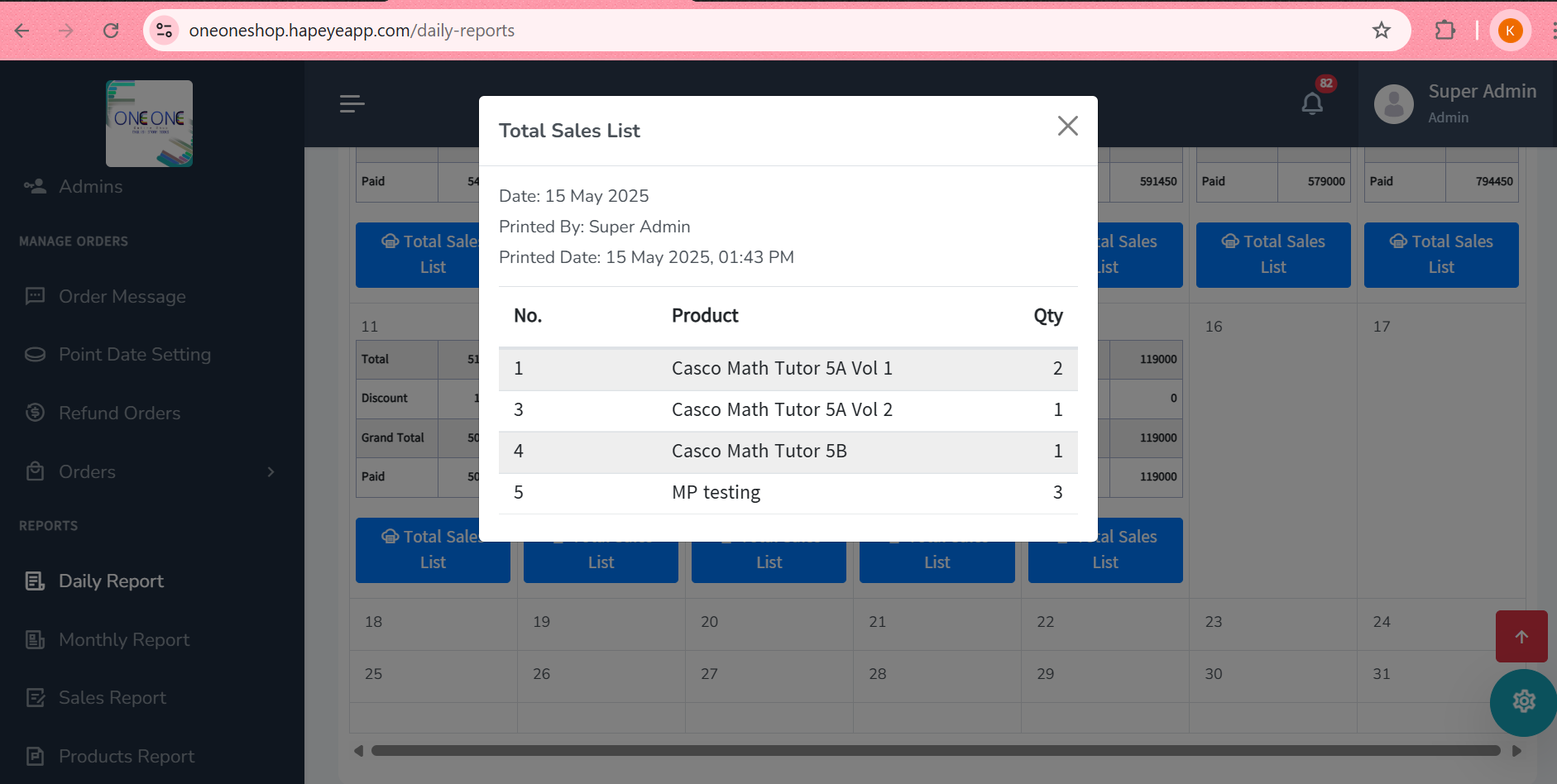Click the Monthly Report document icon
This screenshot has height=784, width=1557.
click(x=35, y=639)
